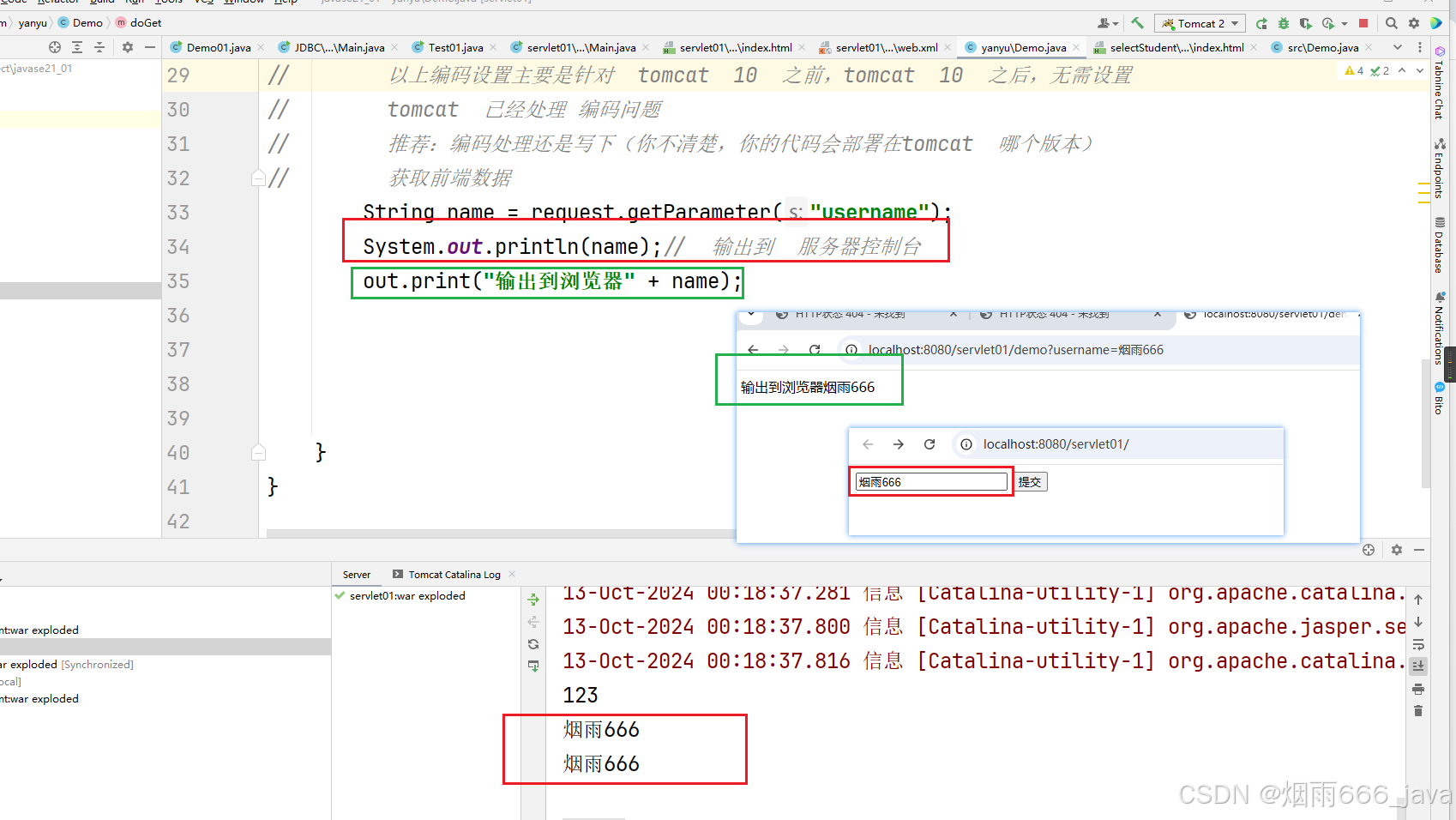Close the yanyu\Demo.java tab
This screenshot has width=1456, height=820.
coord(1076,47)
